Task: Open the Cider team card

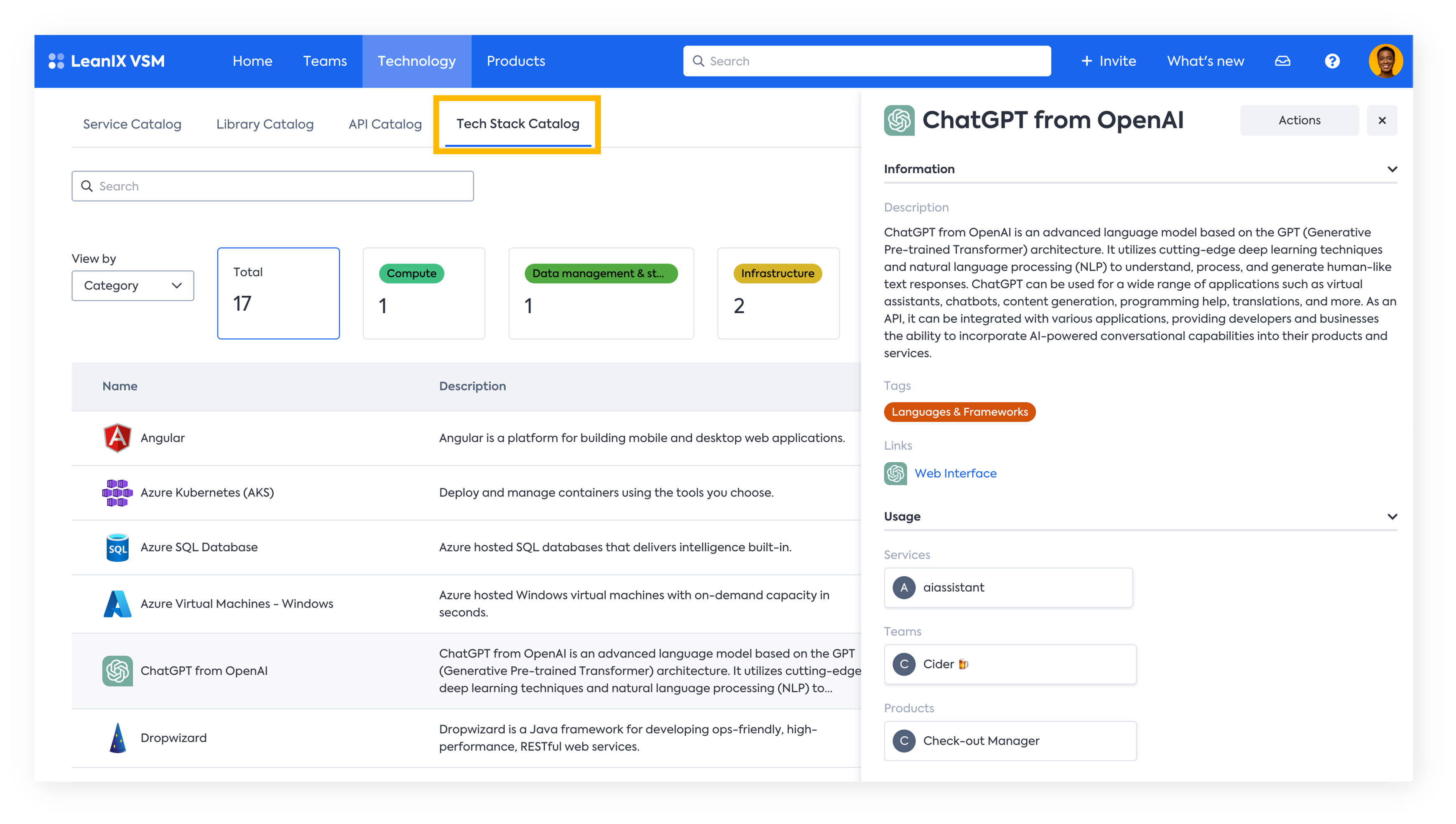Action: point(1010,664)
